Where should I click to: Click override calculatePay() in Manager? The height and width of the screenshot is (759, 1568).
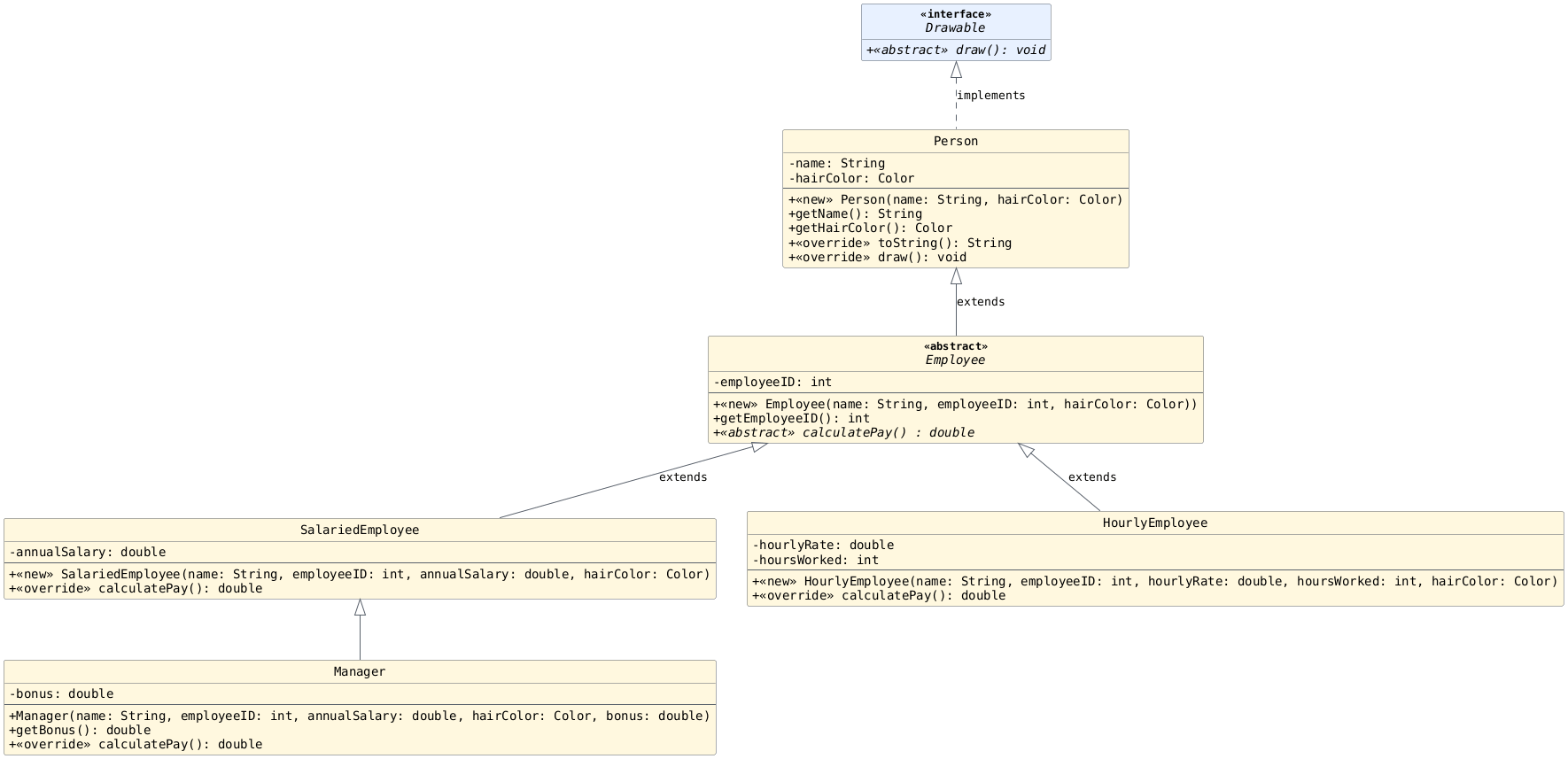(x=136, y=745)
